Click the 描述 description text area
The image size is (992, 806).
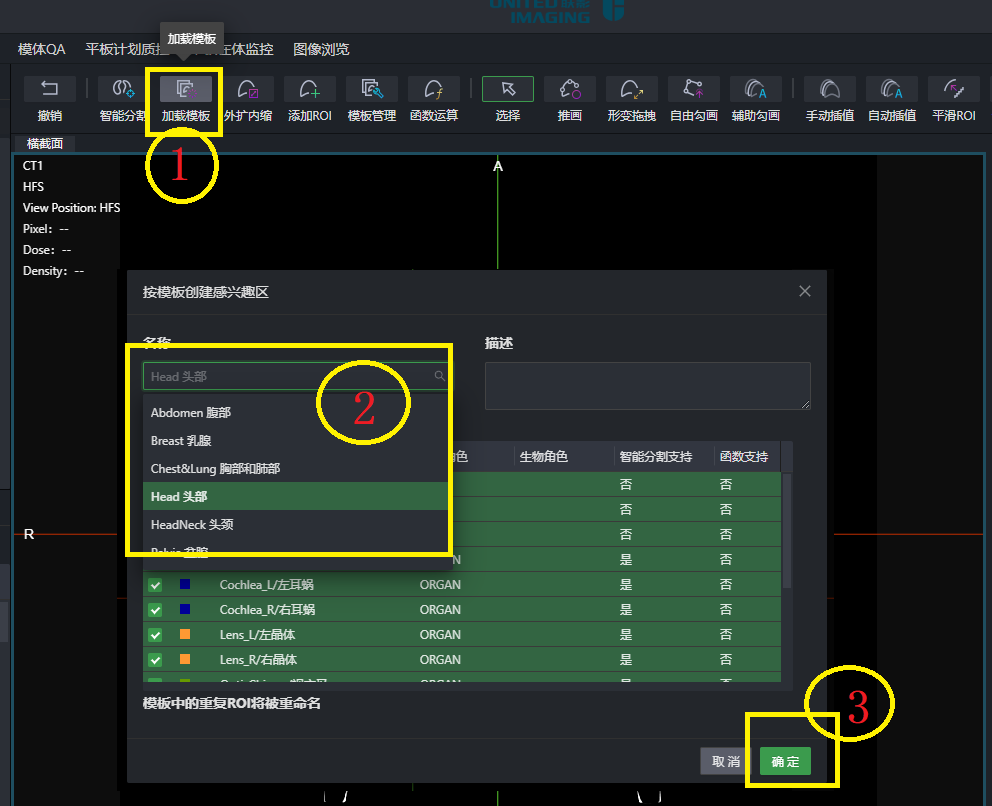pos(647,386)
